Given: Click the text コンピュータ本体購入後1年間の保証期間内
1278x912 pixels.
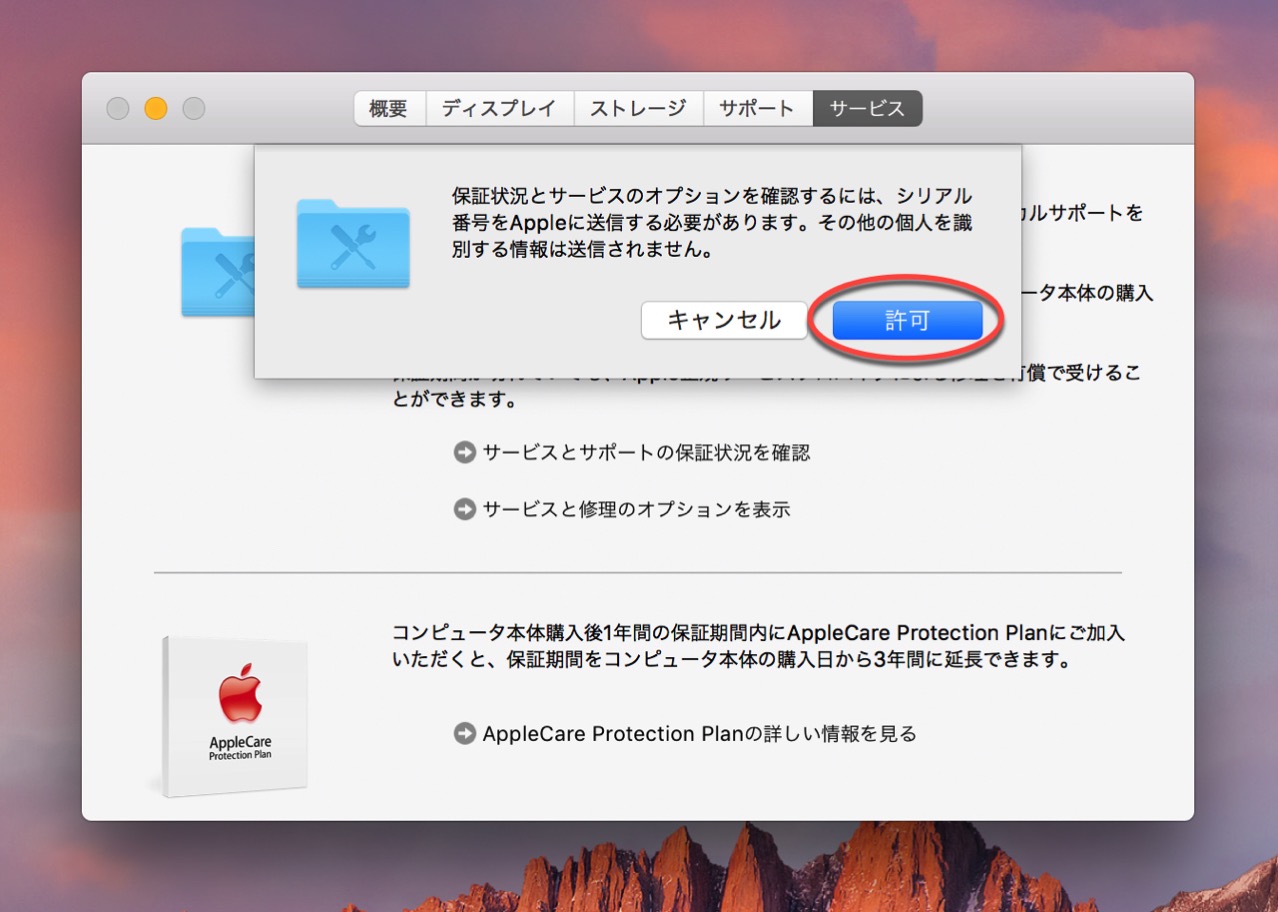Looking at the screenshot, I should coord(760,647).
